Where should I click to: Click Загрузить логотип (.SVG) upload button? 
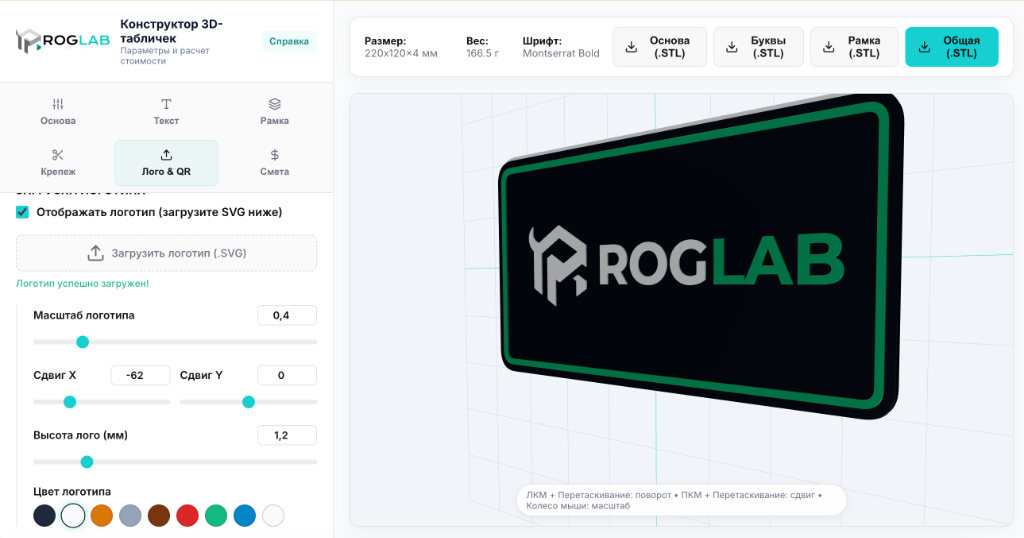point(167,253)
